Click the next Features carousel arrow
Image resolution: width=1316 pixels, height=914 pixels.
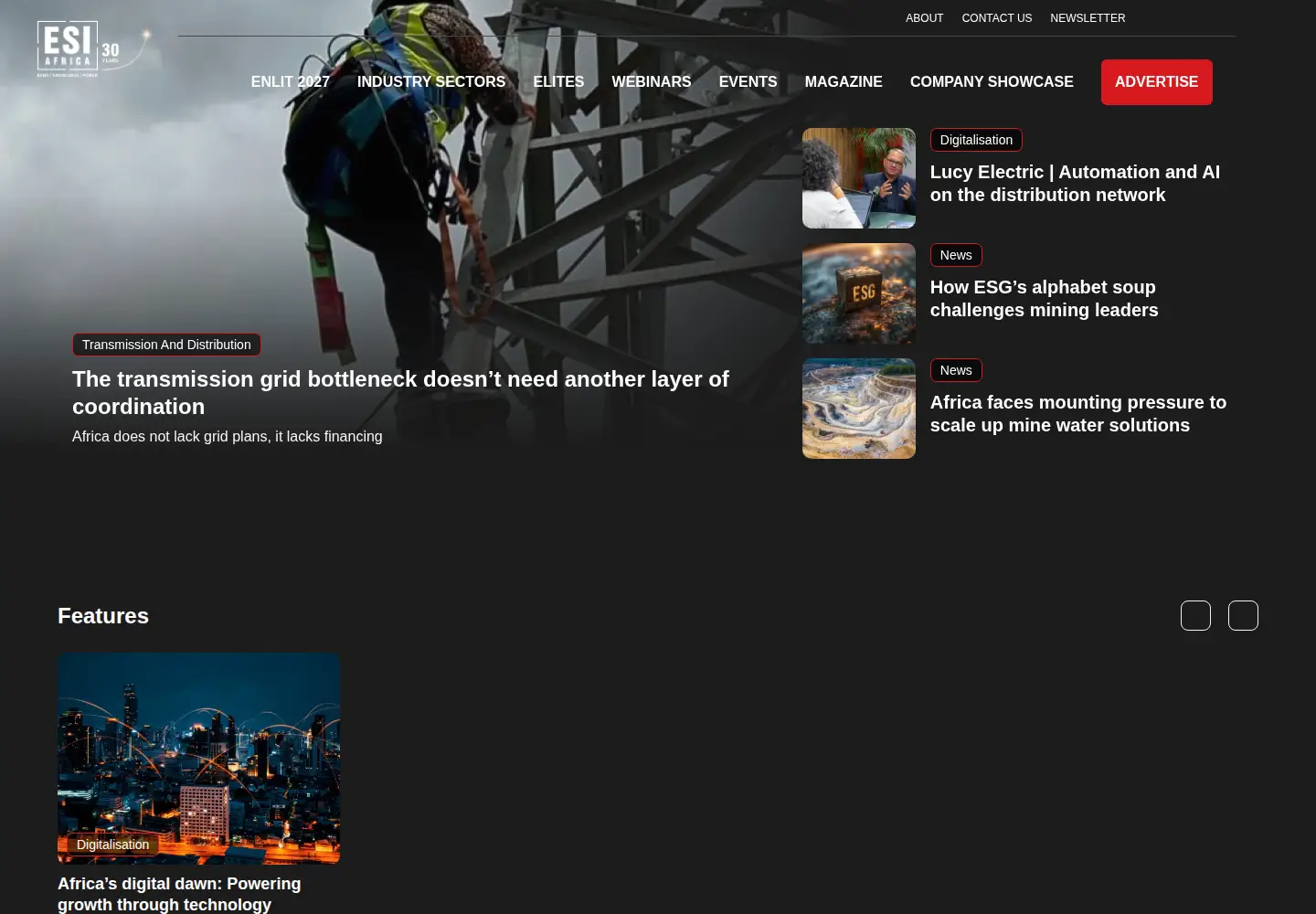1243,616
